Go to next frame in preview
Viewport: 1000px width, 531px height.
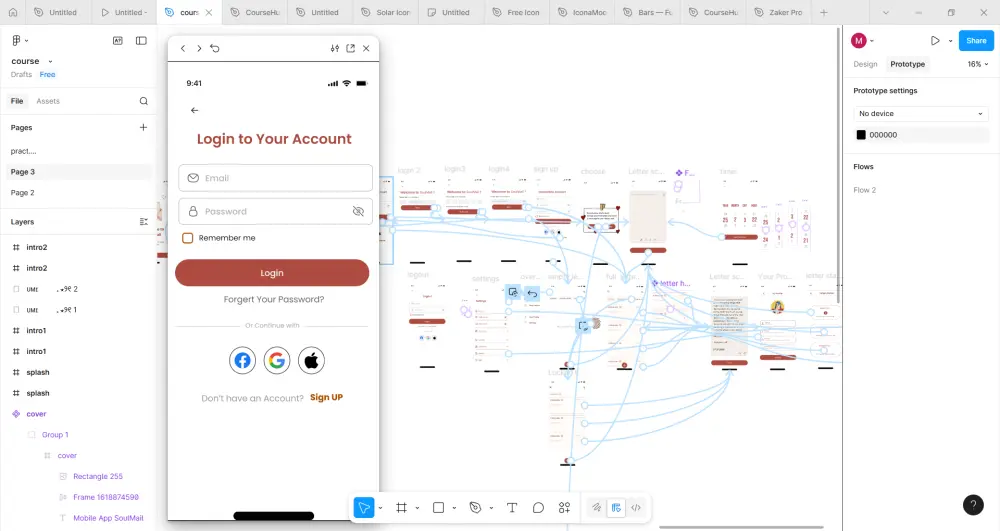pos(199,48)
